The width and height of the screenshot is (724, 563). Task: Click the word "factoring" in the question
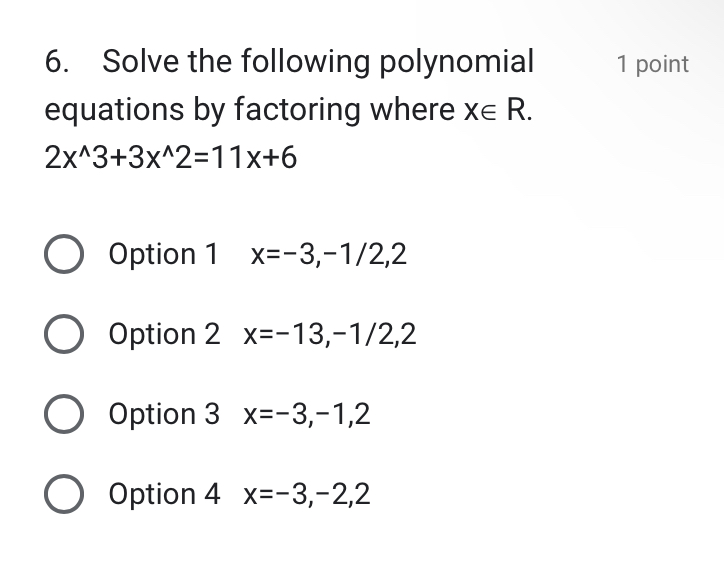coord(297,111)
